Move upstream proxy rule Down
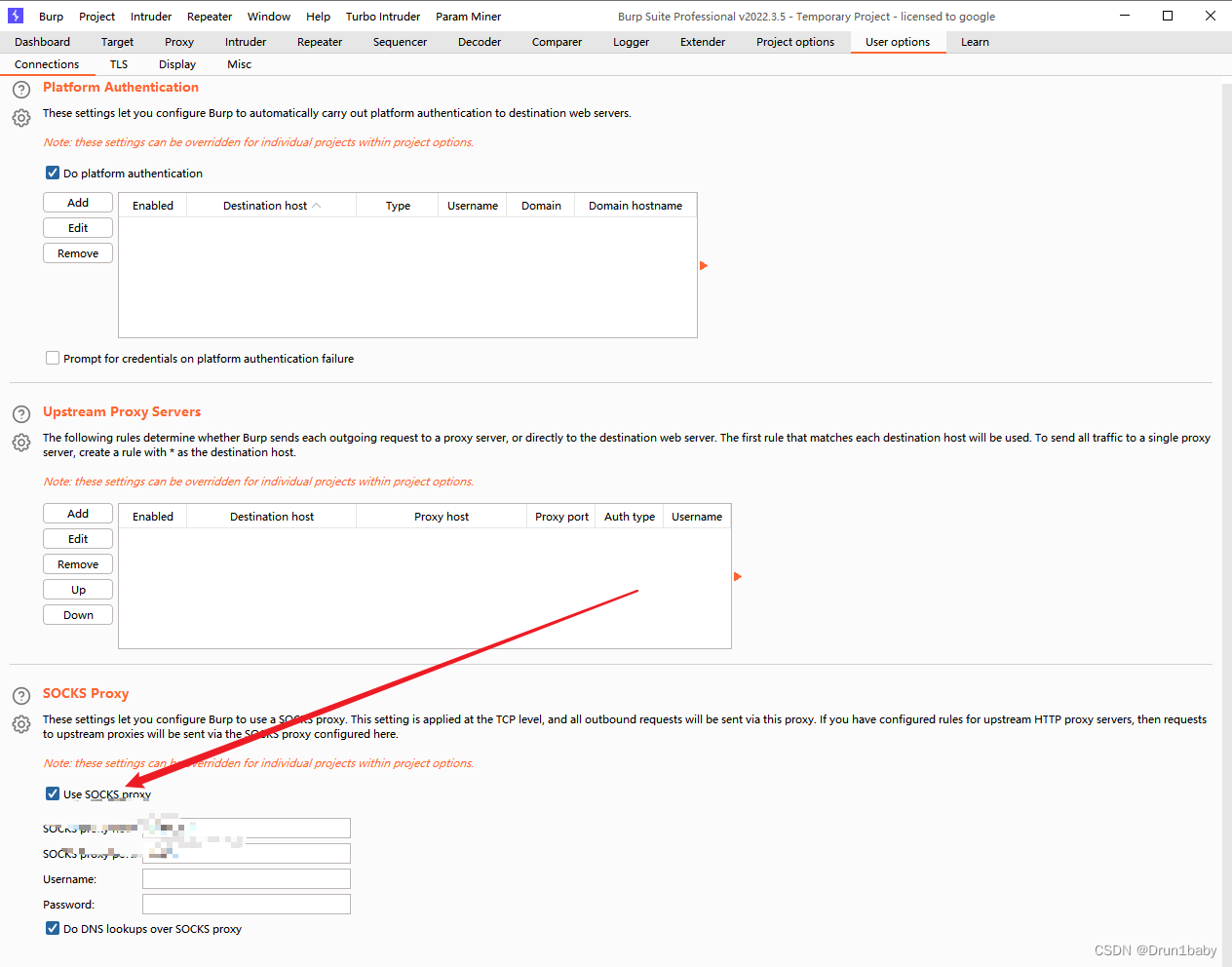 (78, 615)
